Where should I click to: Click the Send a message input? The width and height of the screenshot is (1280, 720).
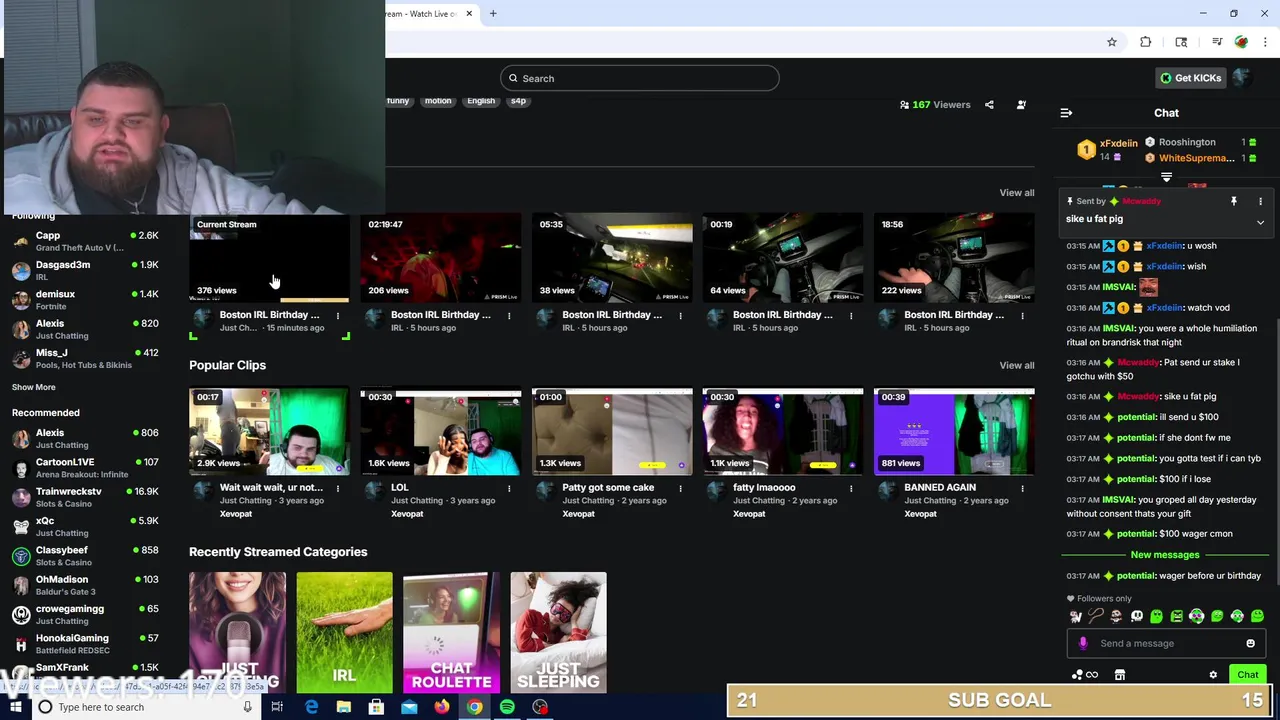pyautogui.click(x=1165, y=643)
